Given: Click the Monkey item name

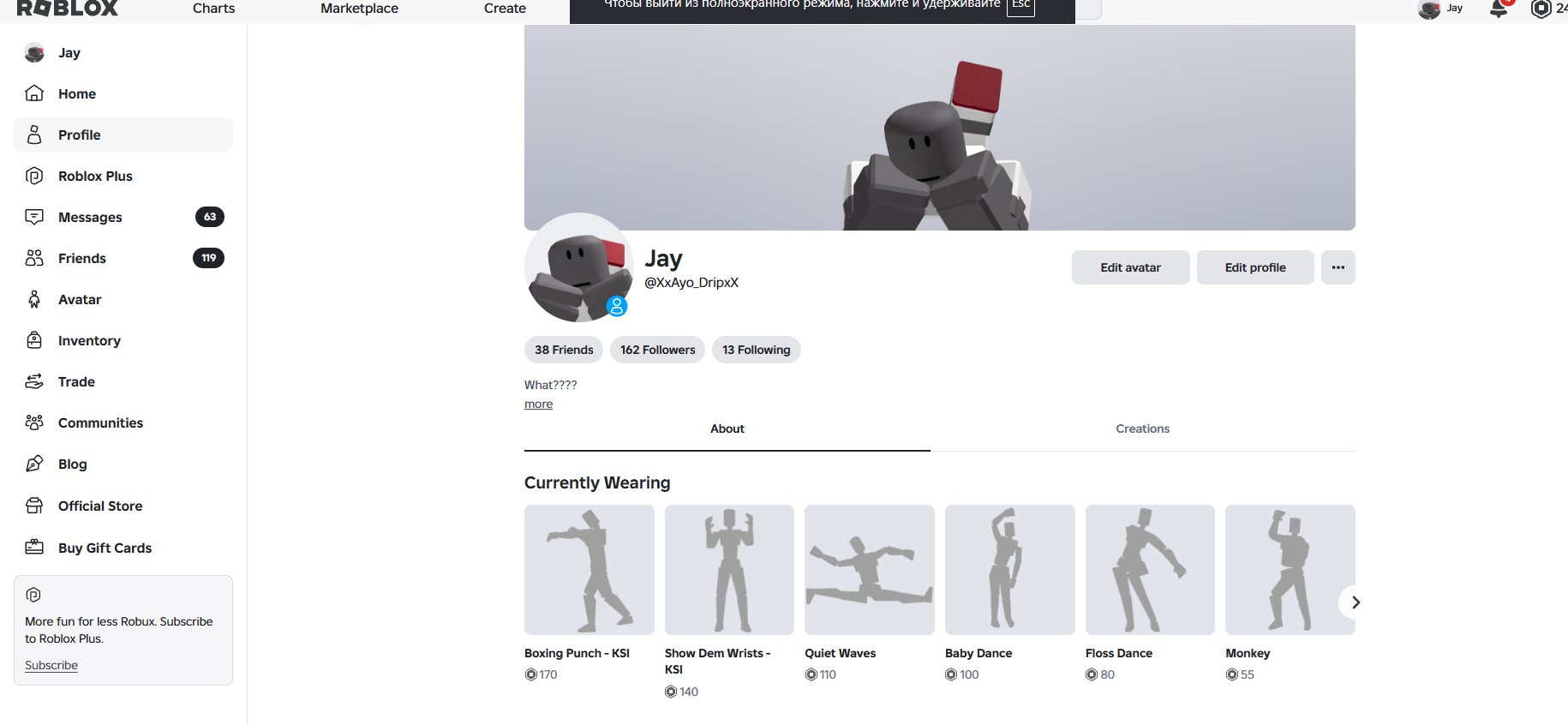Looking at the screenshot, I should click(x=1248, y=653).
